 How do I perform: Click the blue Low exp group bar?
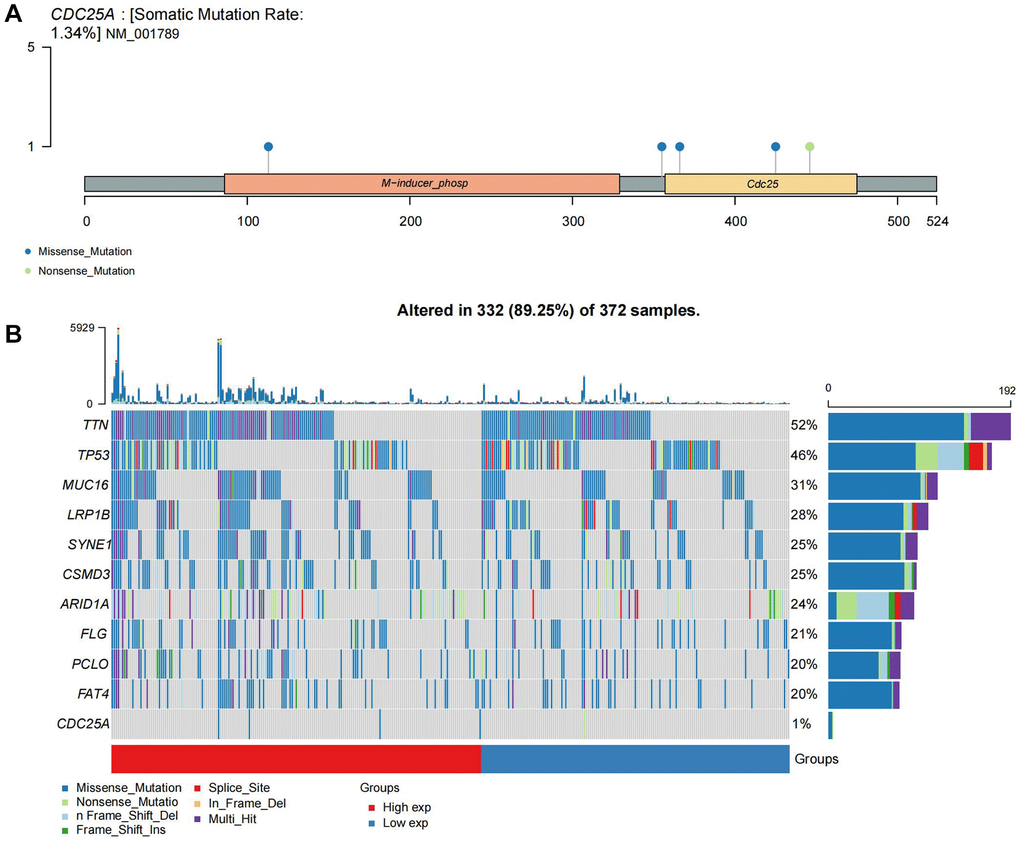pos(635,759)
